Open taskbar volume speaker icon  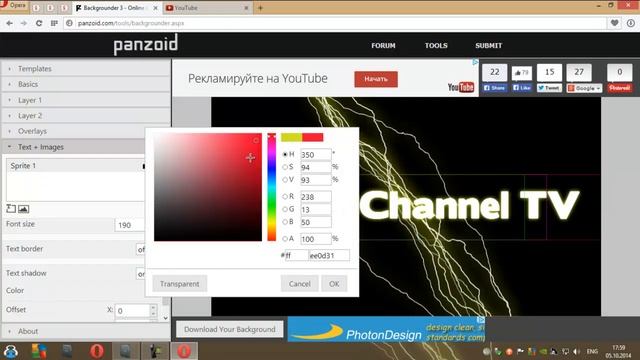point(576,351)
